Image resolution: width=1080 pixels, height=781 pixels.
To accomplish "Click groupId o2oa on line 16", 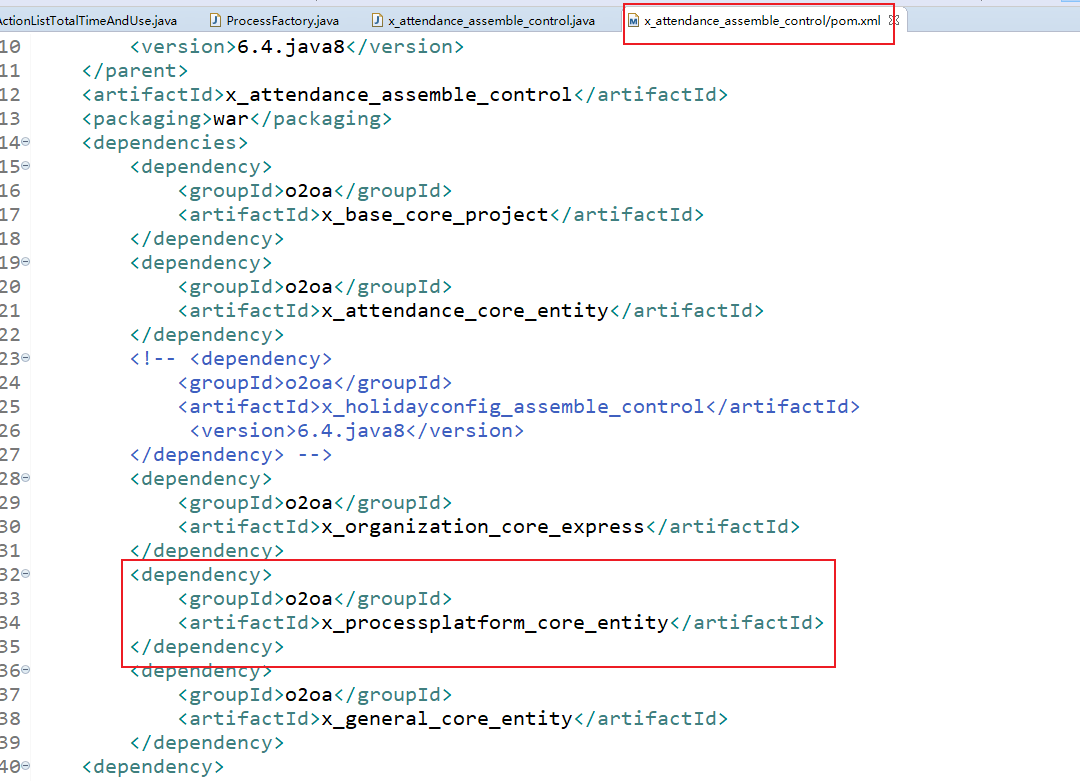I will pyautogui.click(x=315, y=191).
